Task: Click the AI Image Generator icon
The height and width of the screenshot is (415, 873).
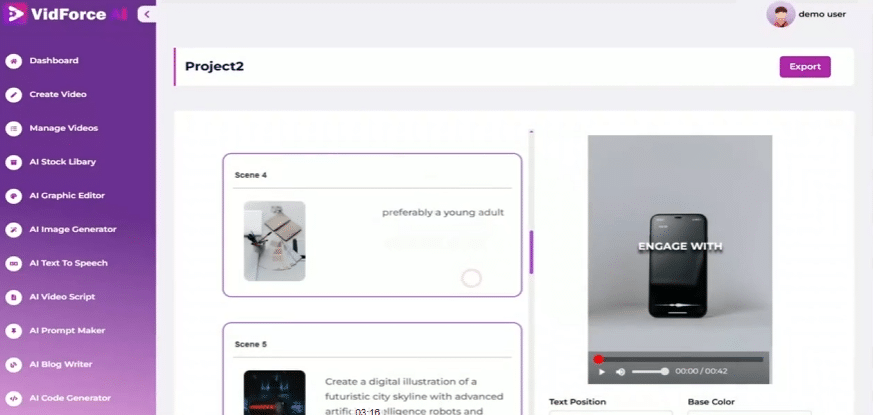Action: pyautogui.click(x=14, y=230)
